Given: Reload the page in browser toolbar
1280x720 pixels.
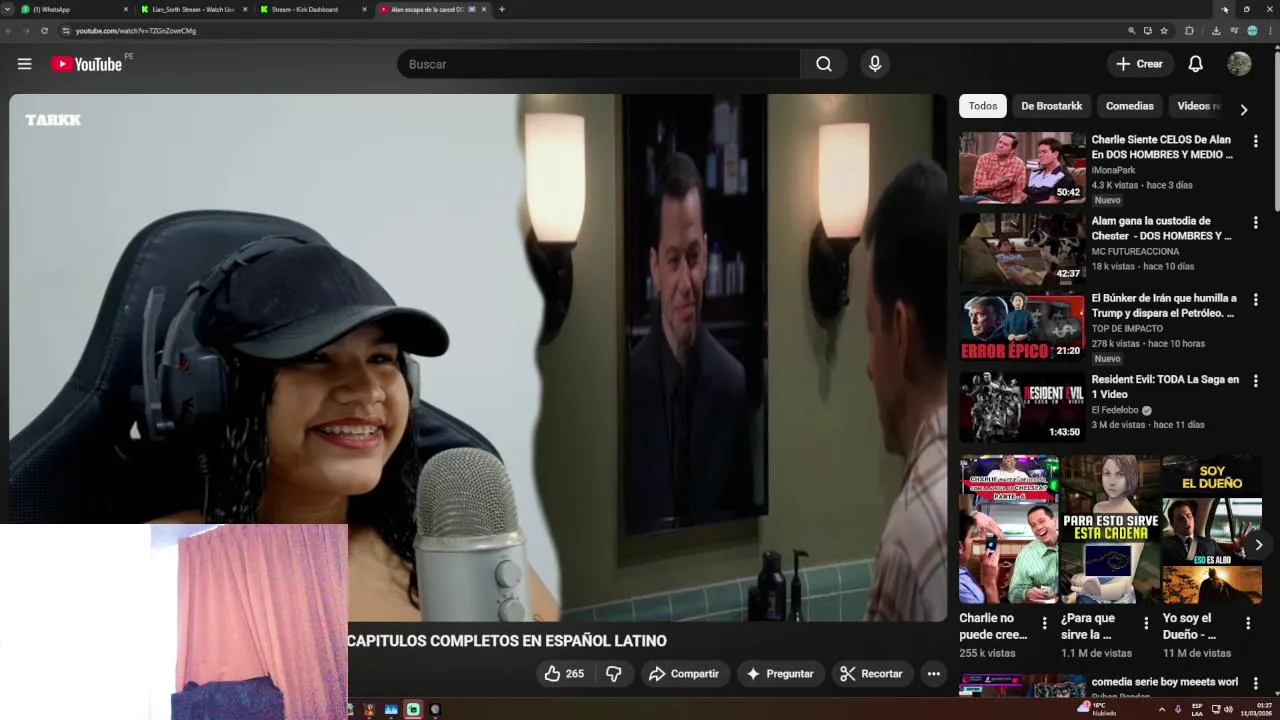Looking at the screenshot, I should (44, 31).
